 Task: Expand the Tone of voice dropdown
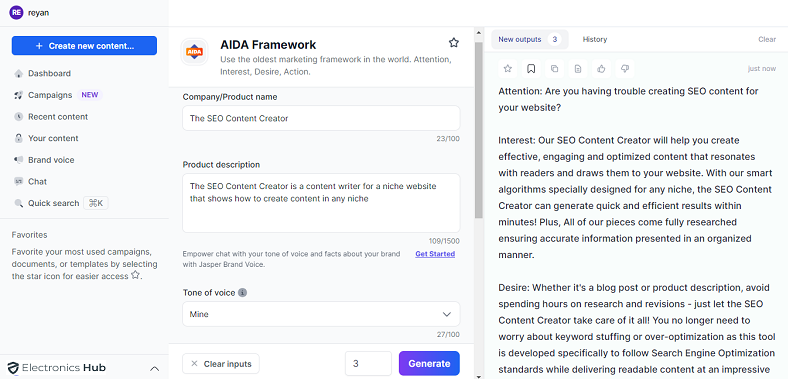(321, 314)
